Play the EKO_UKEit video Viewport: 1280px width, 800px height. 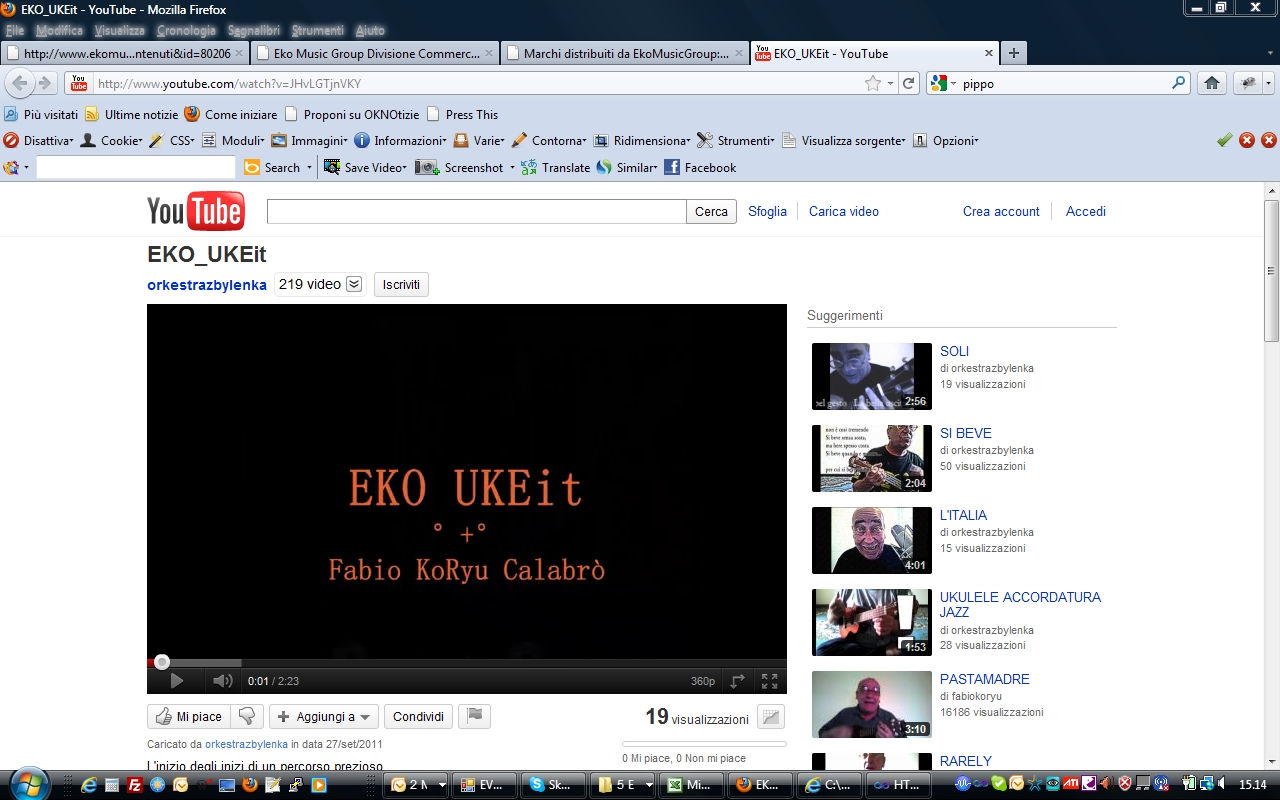(176, 681)
